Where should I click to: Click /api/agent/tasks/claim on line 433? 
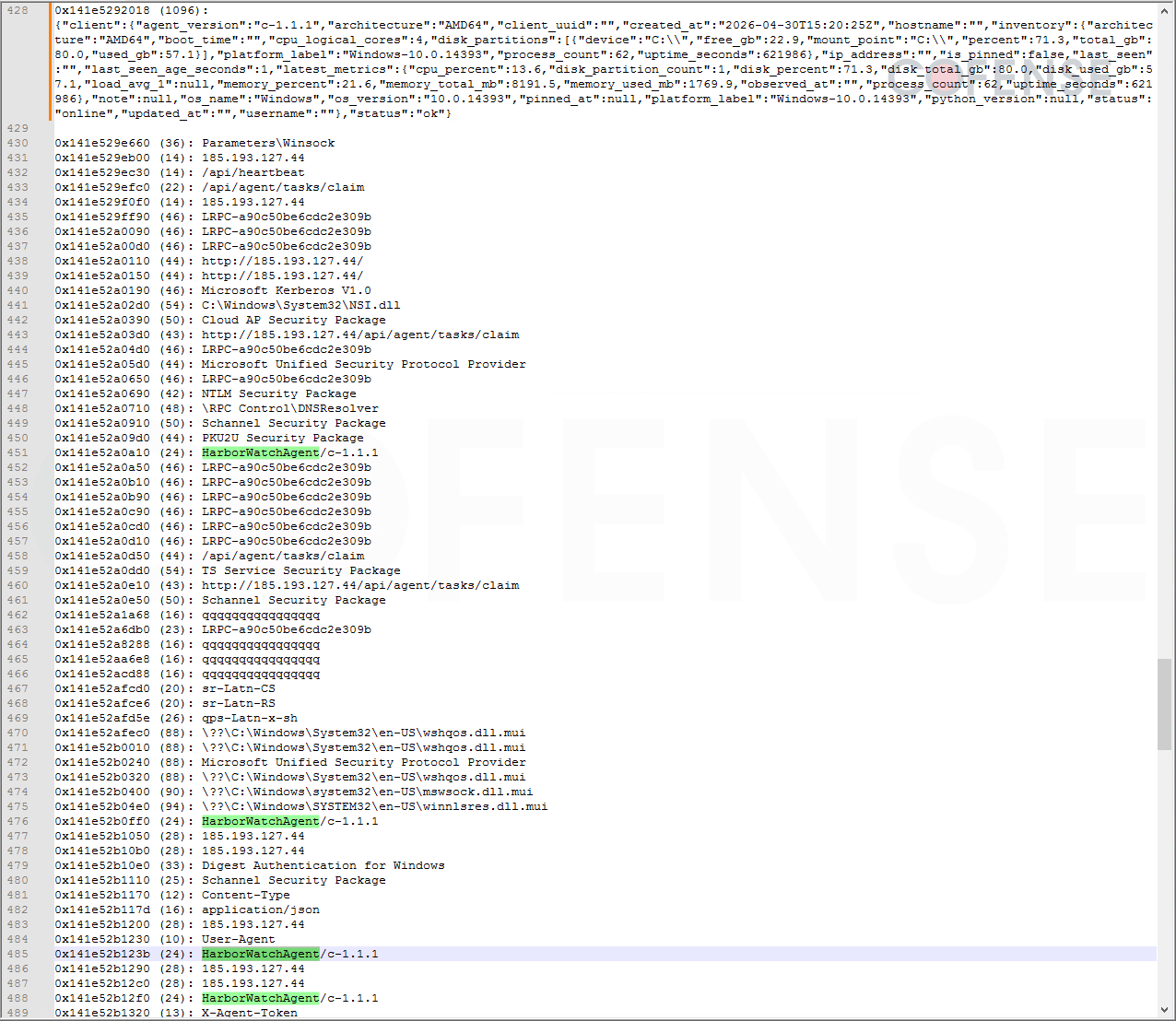pos(283,187)
